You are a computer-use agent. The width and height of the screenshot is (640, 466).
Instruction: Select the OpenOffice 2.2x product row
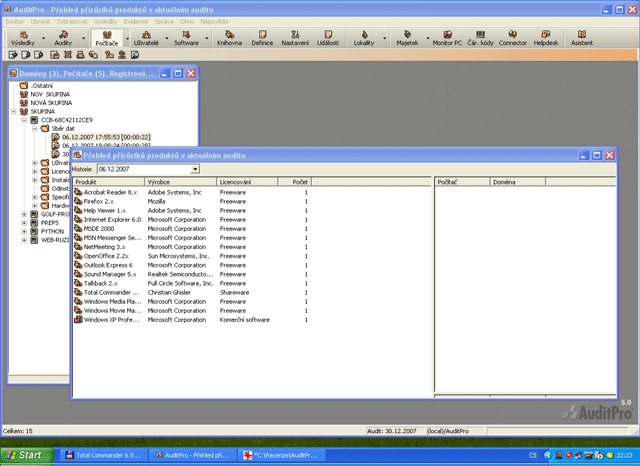coord(191,256)
